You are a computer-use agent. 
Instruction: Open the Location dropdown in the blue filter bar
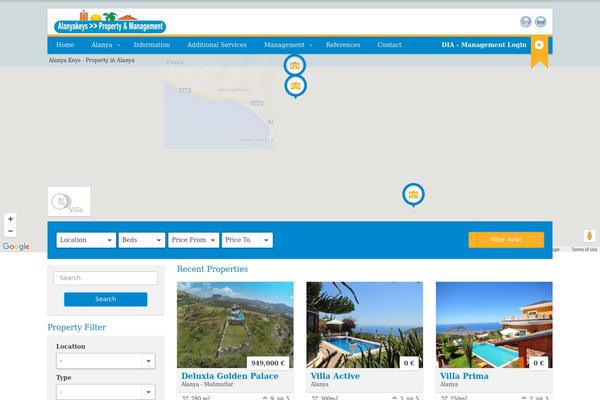click(86, 240)
